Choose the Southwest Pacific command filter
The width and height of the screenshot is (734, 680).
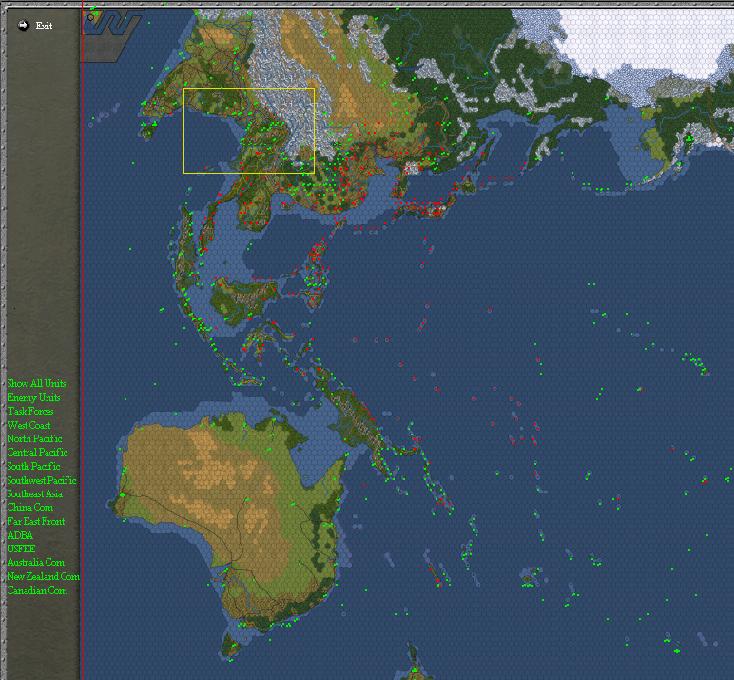(42, 480)
